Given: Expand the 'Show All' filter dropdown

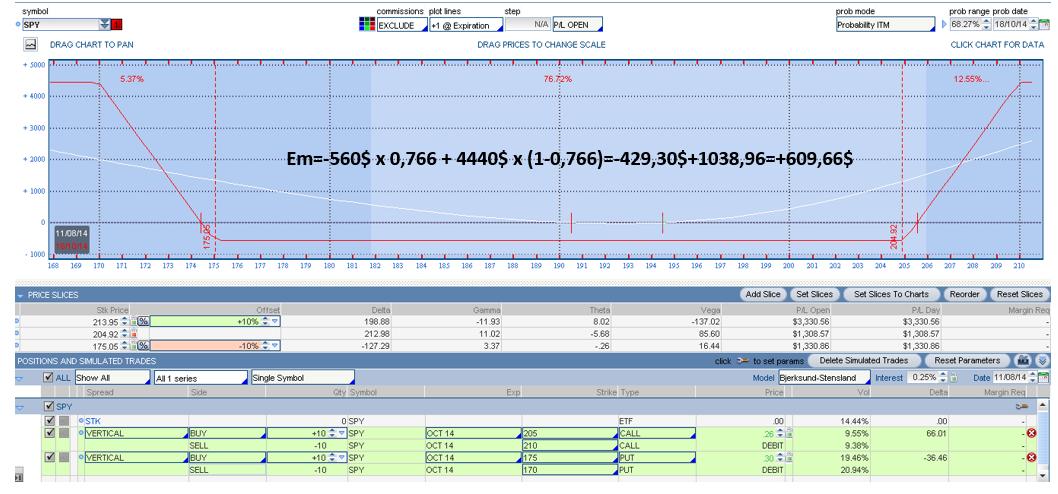Looking at the screenshot, I should tap(110, 379).
